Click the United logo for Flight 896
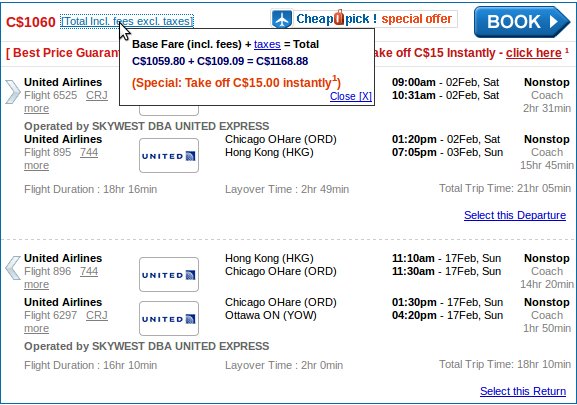This screenshot has width=577, height=405. coord(169,274)
